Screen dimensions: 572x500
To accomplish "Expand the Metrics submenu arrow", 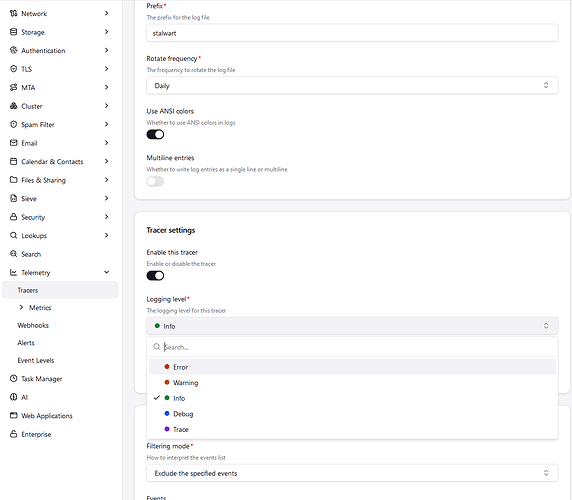I will pos(21,307).
